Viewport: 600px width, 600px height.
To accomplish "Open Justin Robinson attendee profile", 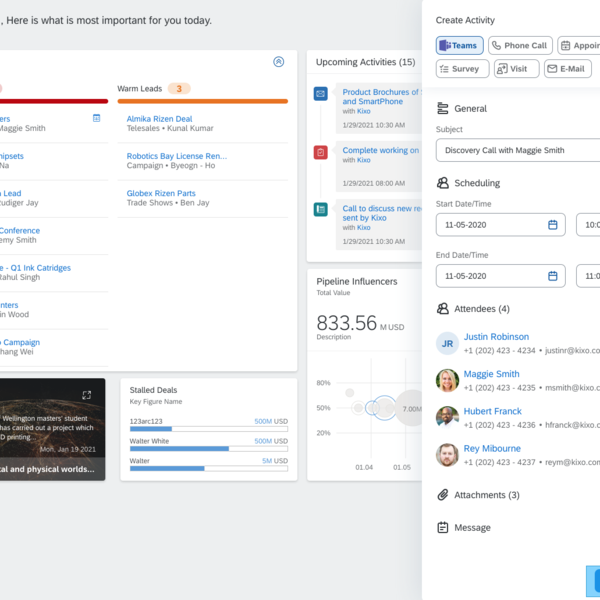I will click(x=496, y=337).
